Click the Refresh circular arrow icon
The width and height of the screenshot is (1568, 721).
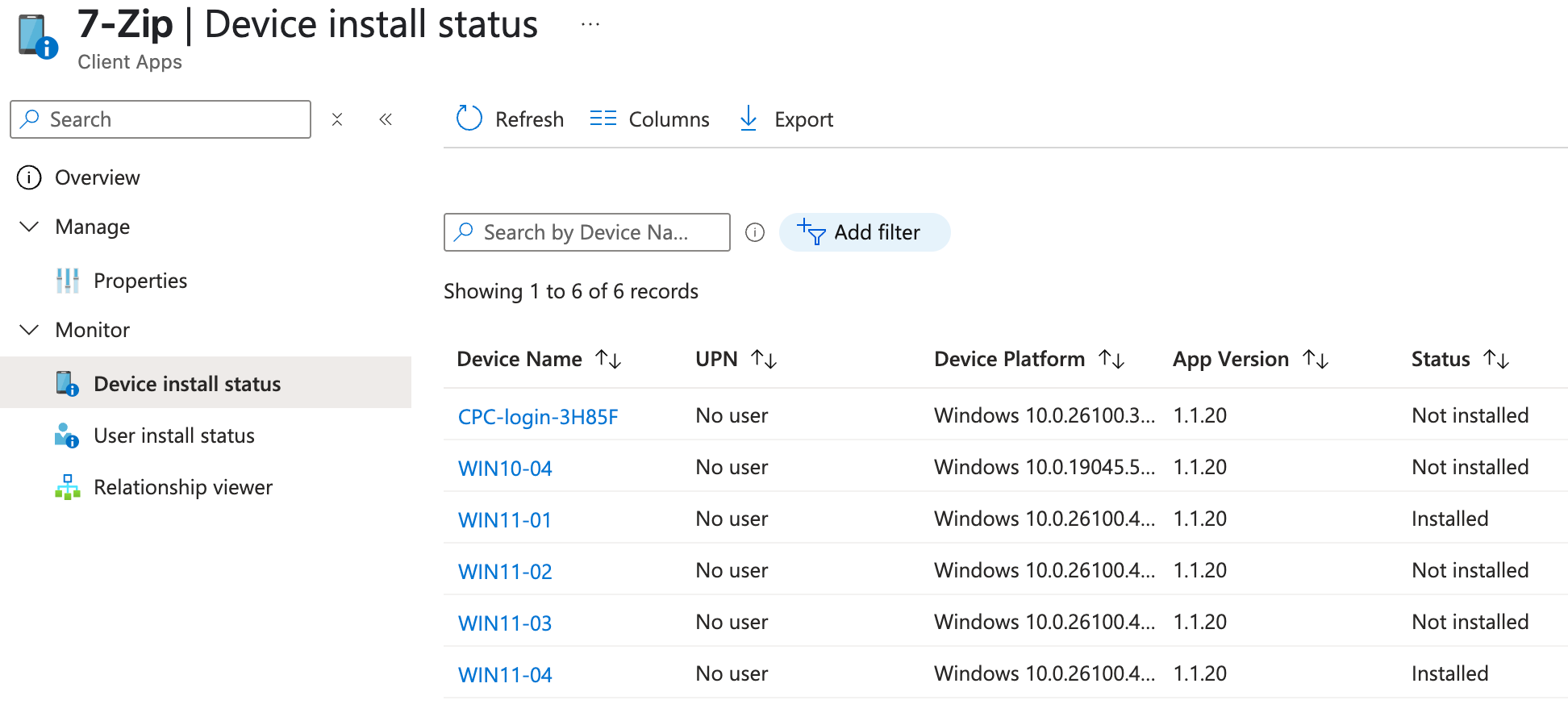pos(469,119)
